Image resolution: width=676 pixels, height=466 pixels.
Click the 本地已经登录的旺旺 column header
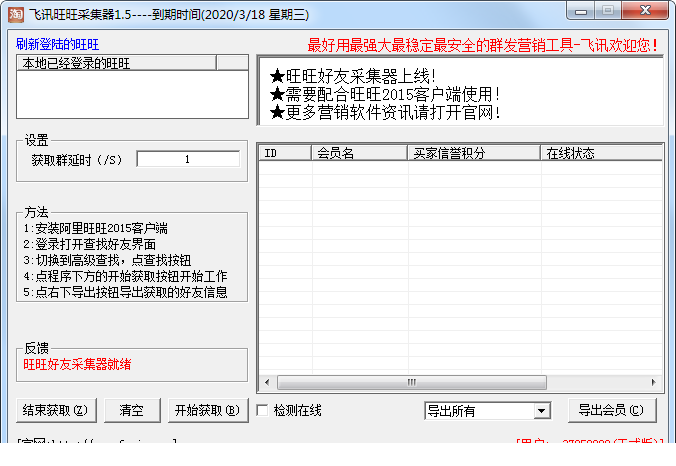[x=116, y=63]
